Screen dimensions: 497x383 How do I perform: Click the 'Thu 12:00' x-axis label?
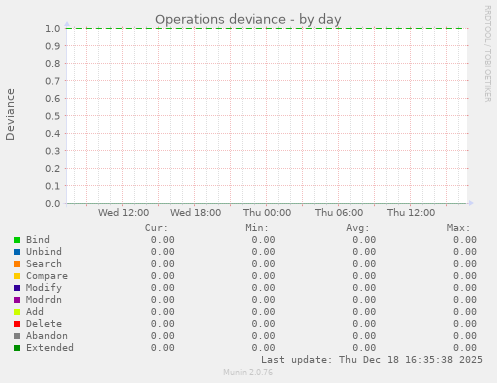click(x=411, y=213)
